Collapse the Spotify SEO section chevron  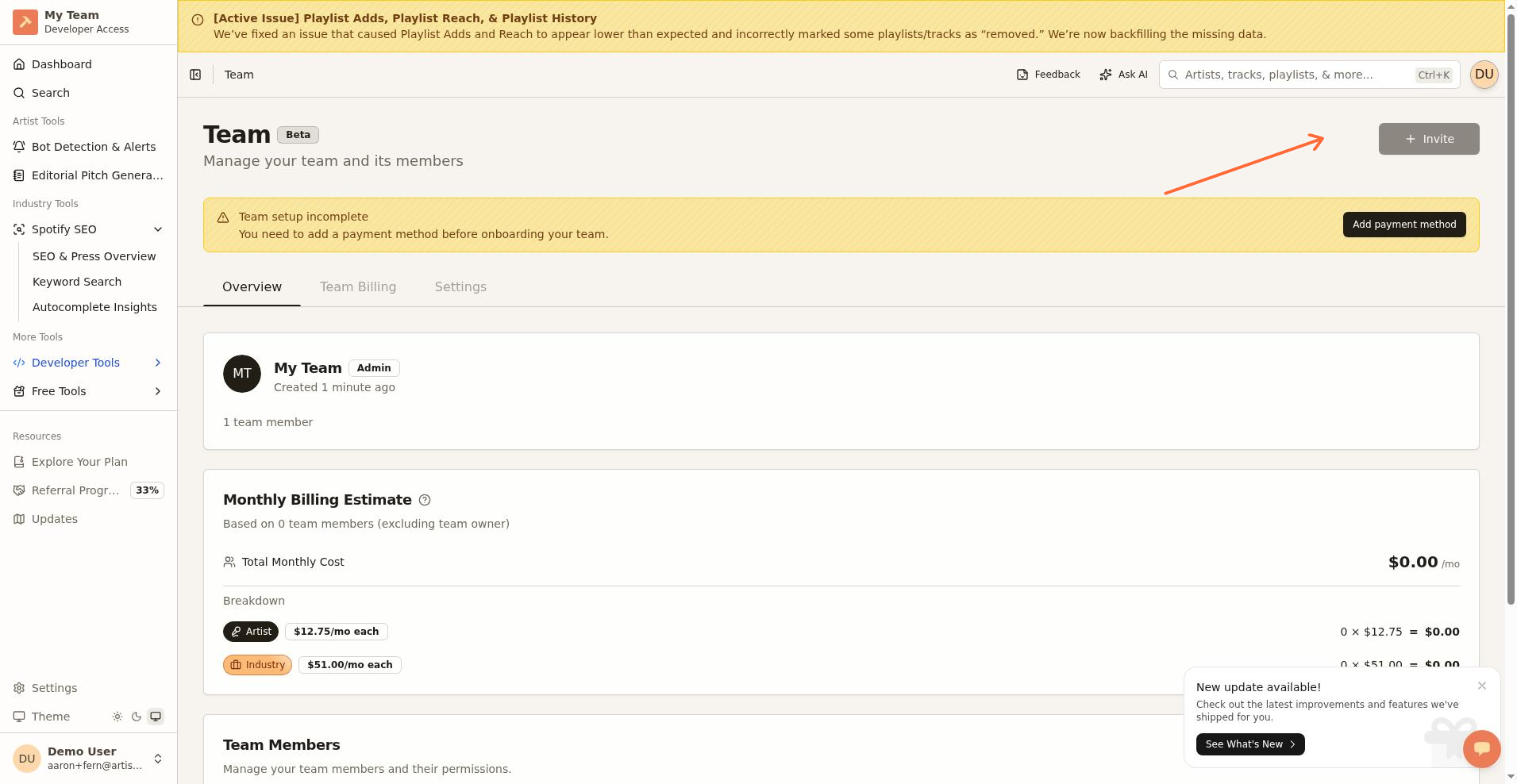click(x=158, y=229)
